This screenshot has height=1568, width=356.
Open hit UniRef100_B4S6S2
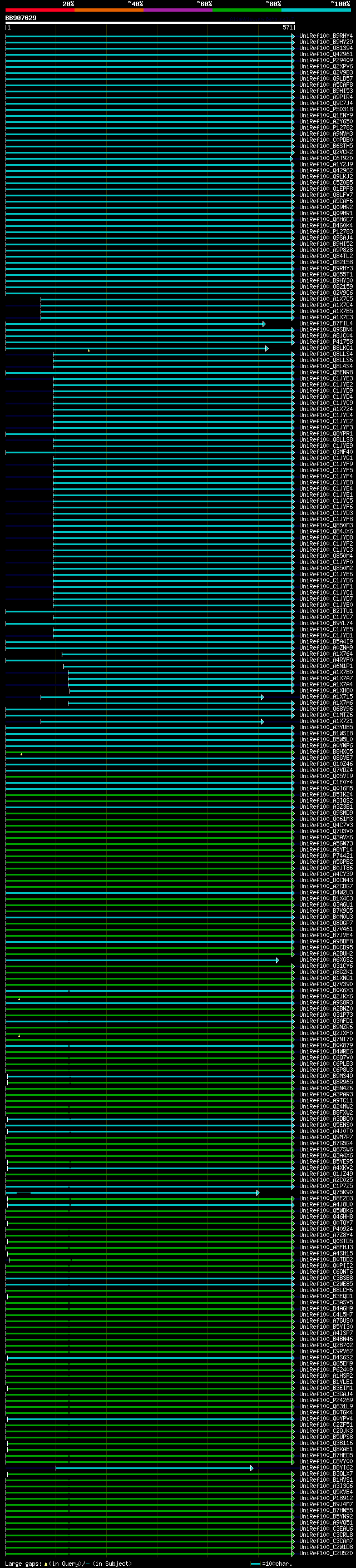point(325,1358)
